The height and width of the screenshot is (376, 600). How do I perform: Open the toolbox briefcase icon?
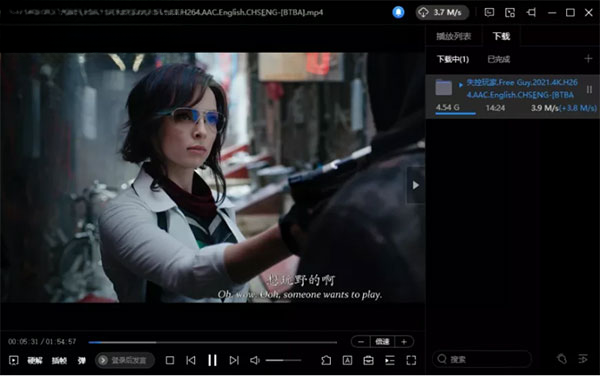point(368,360)
